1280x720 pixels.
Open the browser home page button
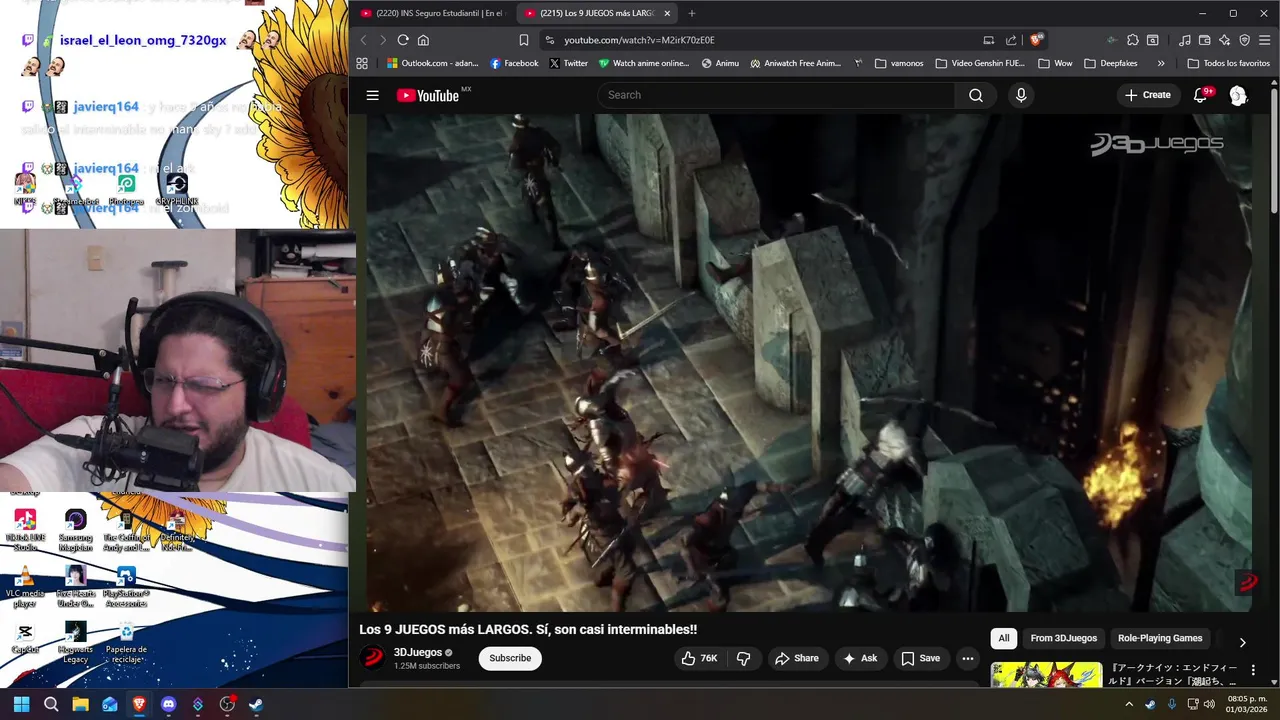[423, 40]
